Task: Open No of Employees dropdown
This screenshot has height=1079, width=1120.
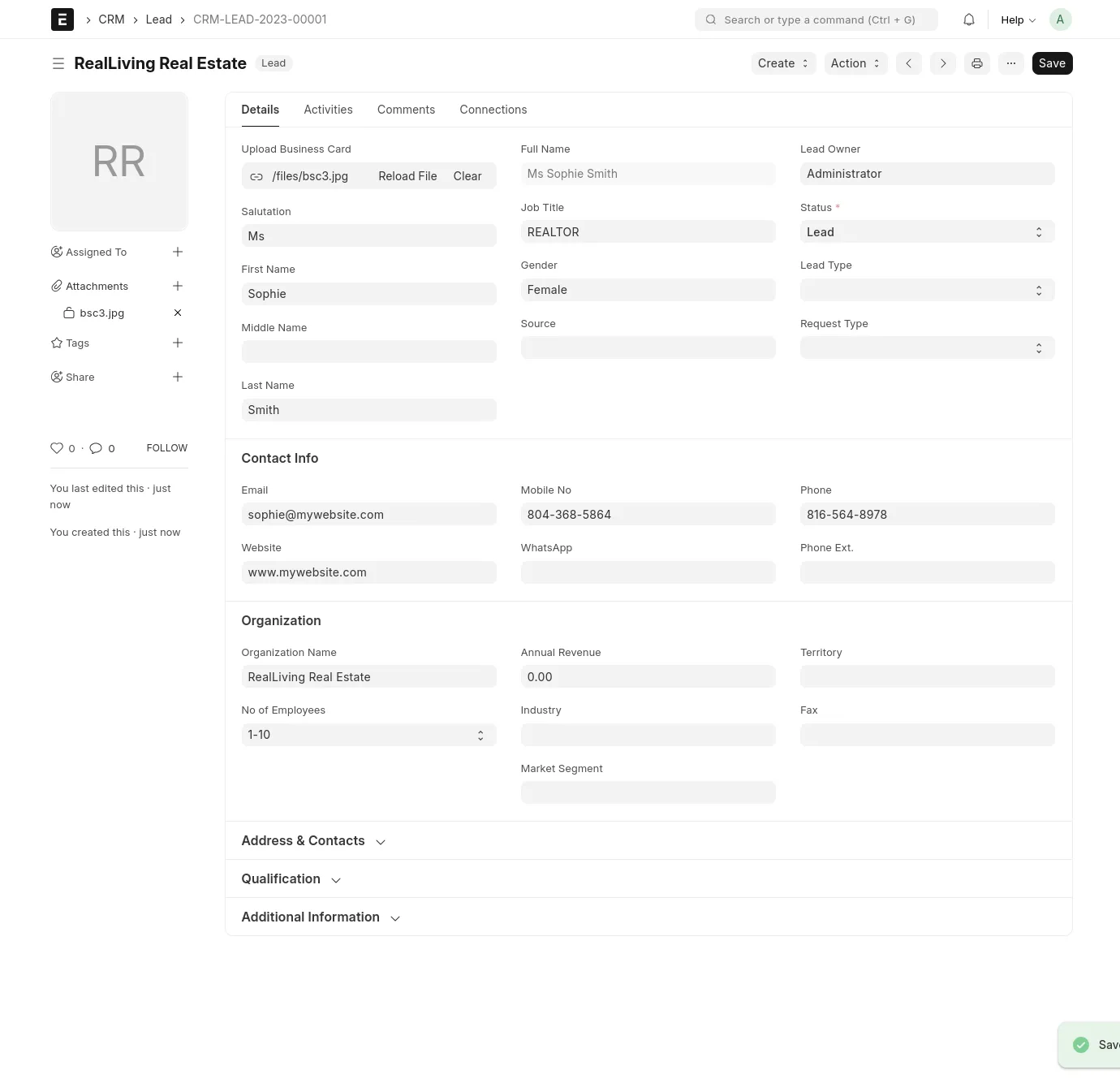Action: point(368,735)
